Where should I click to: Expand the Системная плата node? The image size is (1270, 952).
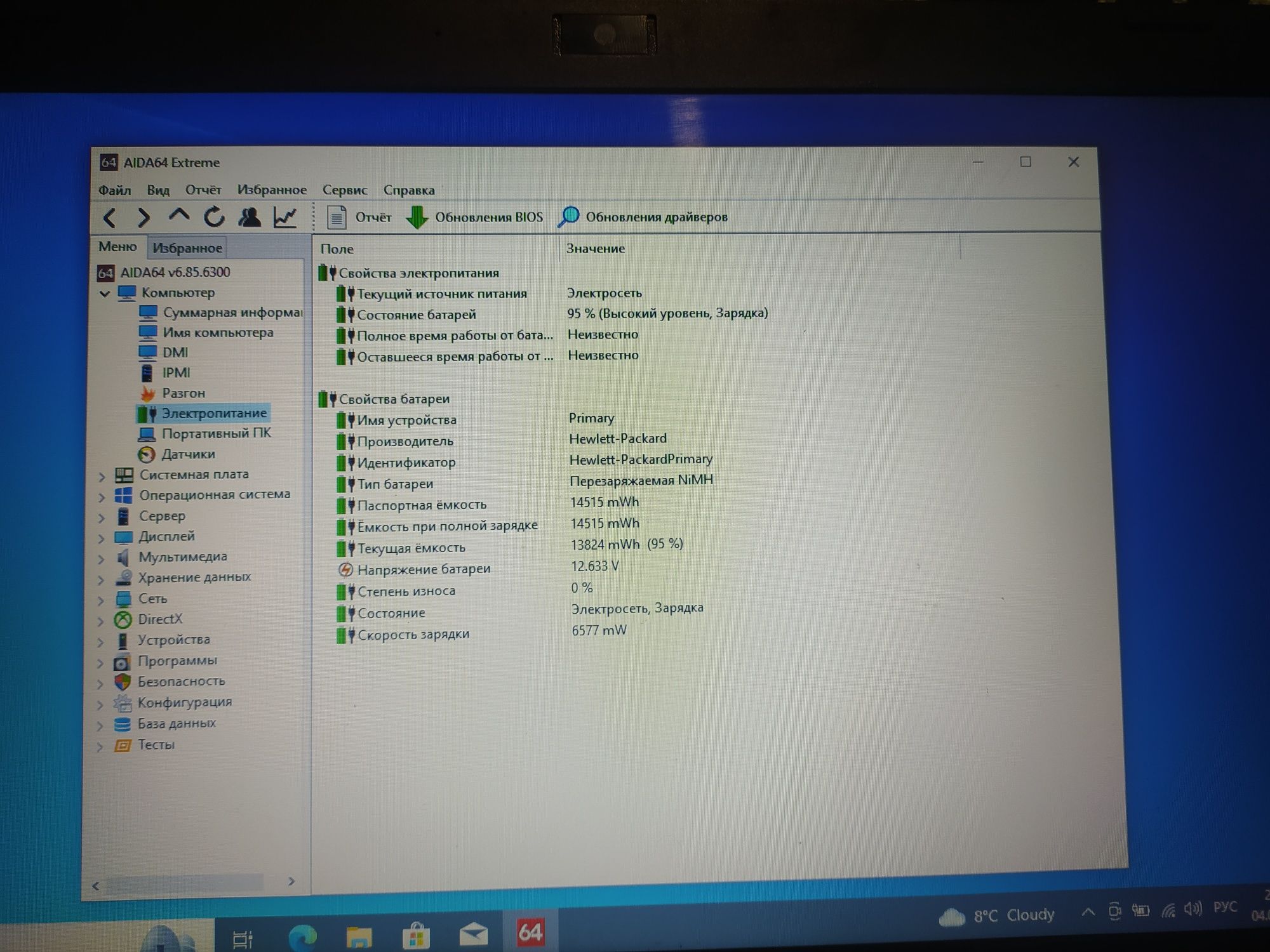point(102,476)
